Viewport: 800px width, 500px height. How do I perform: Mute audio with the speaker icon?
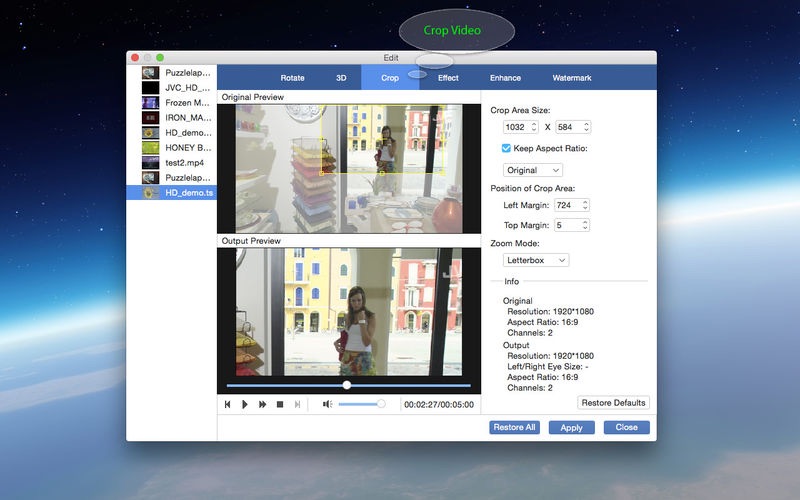(x=327, y=404)
